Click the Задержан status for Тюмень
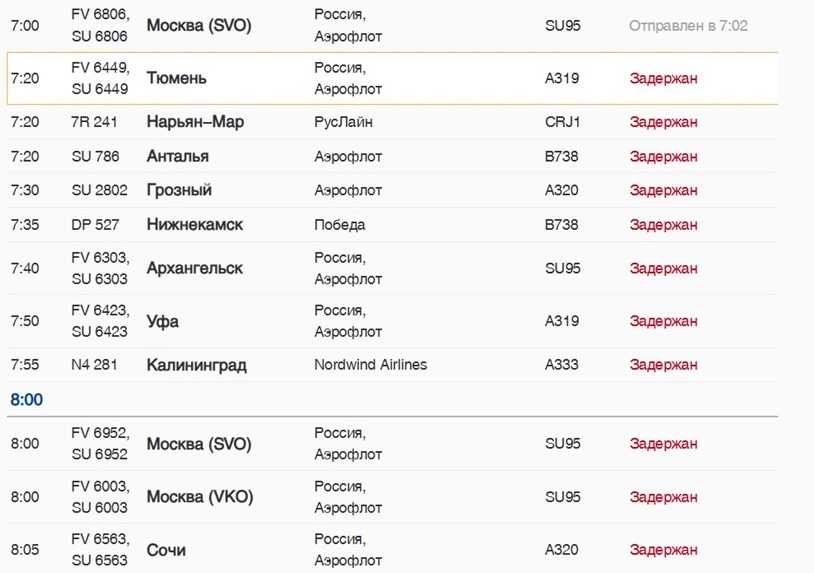Viewport: 814px width, 573px height. pyautogui.click(x=663, y=79)
